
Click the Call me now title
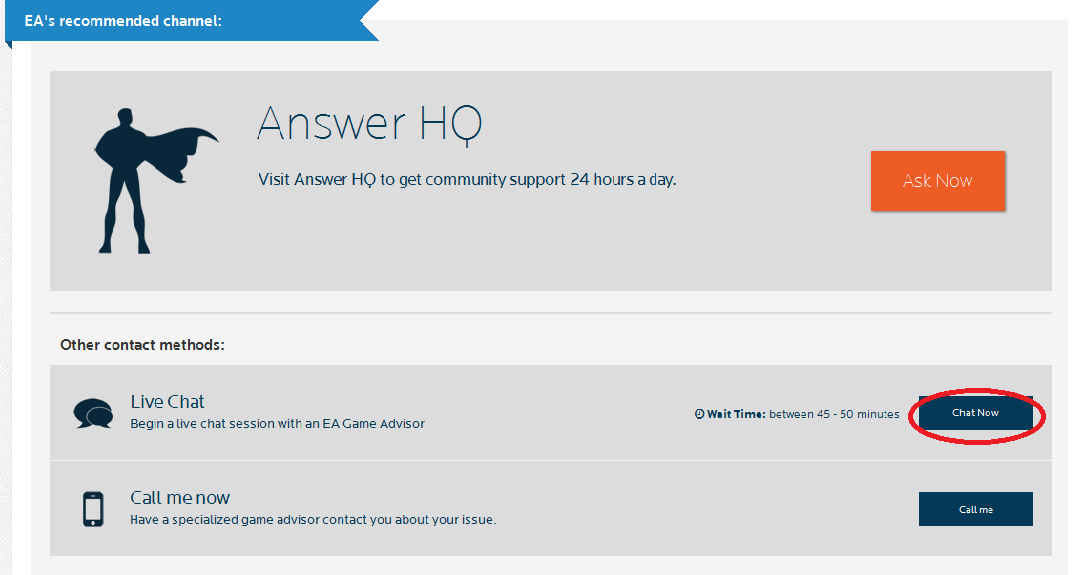point(180,498)
